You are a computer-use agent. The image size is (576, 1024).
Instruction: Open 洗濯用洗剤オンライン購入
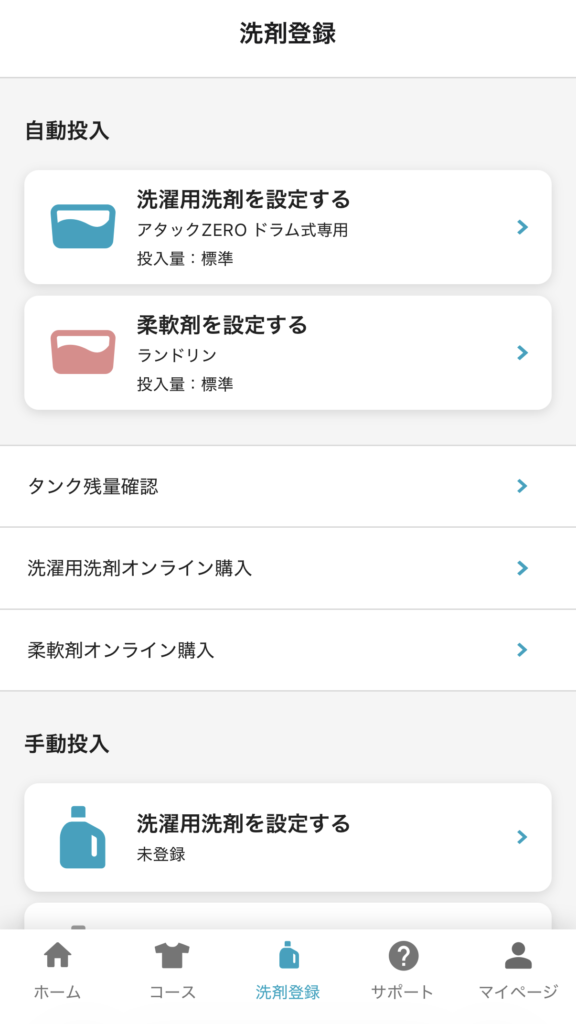pyautogui.click(x=288, y=568)
